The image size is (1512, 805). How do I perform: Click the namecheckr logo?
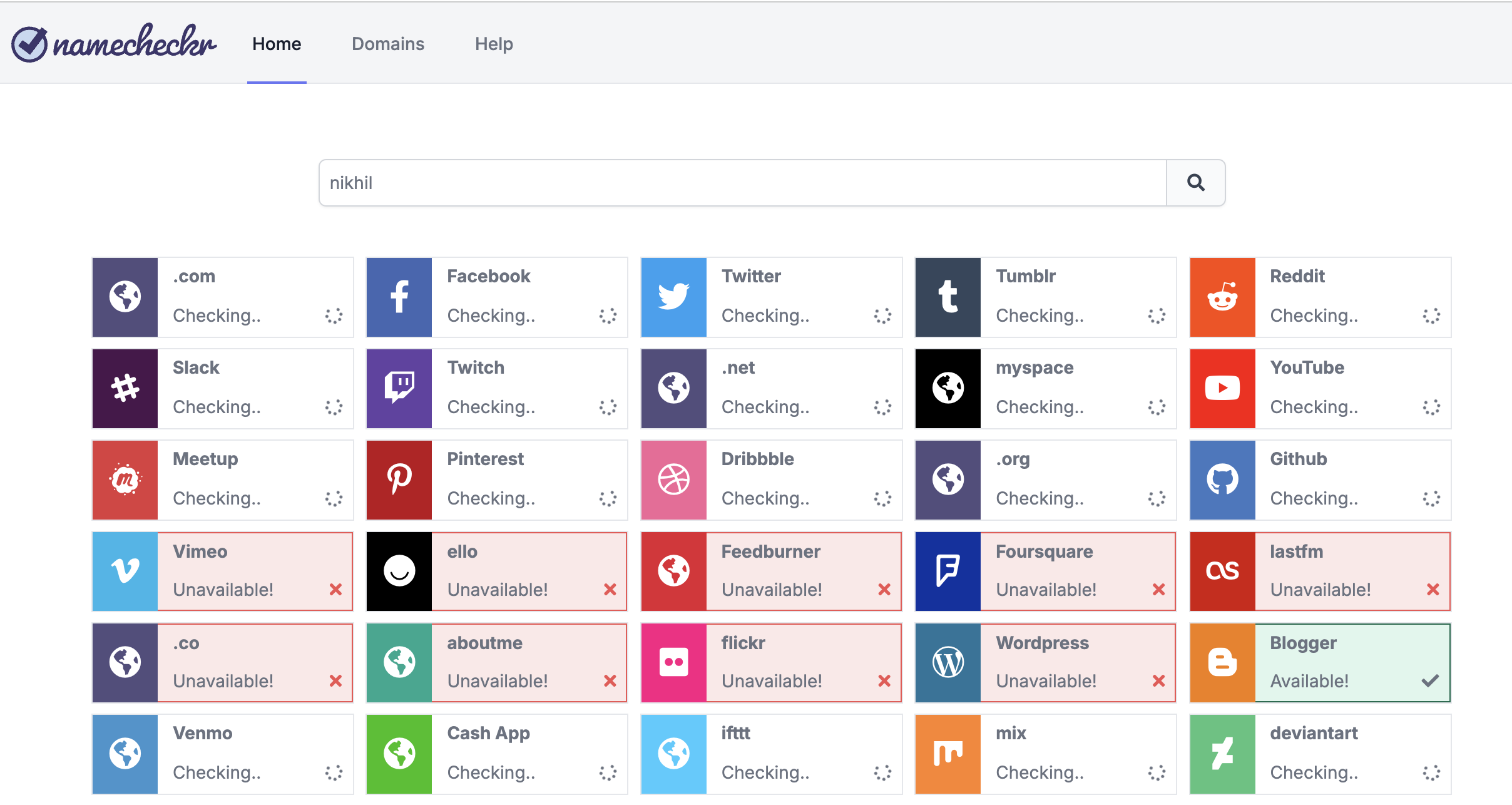pos(114,43)
